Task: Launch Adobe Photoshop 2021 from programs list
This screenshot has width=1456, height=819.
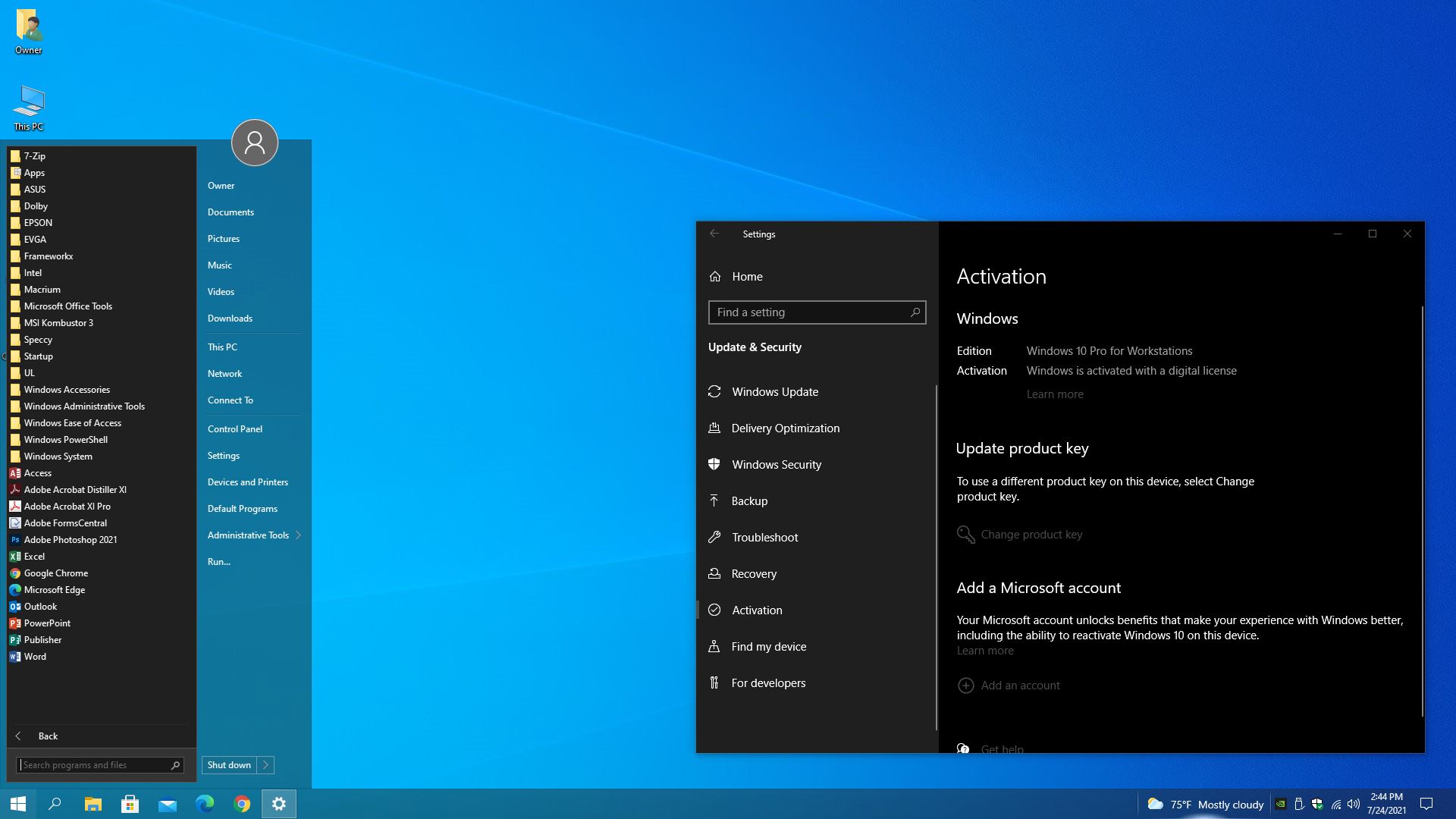Action: pos(70,540)
